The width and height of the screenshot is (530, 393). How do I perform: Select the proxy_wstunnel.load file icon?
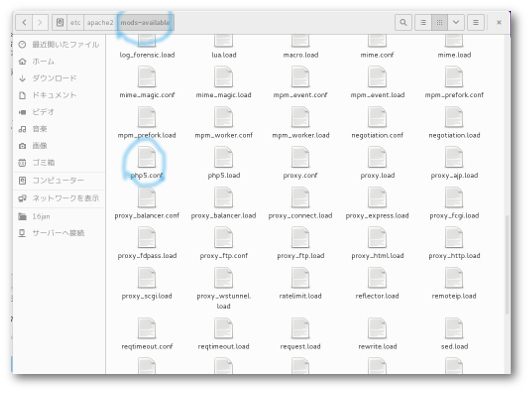(x=223, y=278)
